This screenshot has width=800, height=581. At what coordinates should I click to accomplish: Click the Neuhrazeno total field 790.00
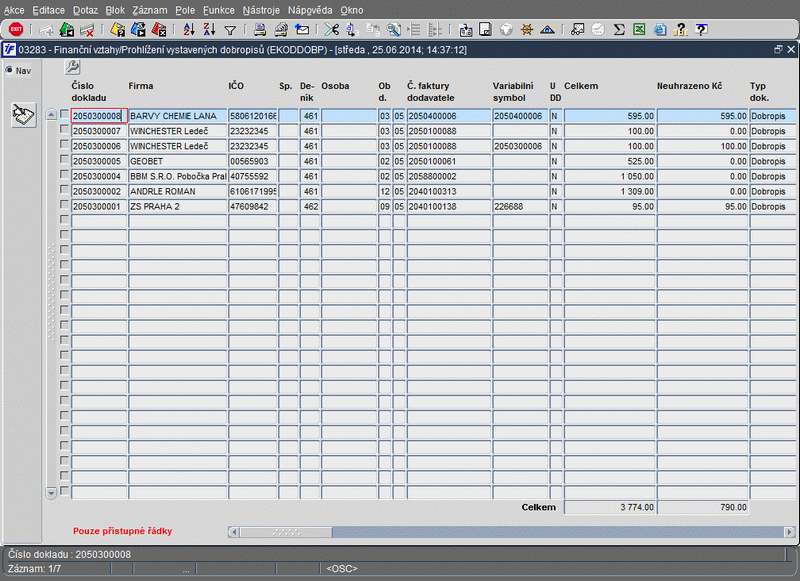pyautogui.click(x=703, y=507)
